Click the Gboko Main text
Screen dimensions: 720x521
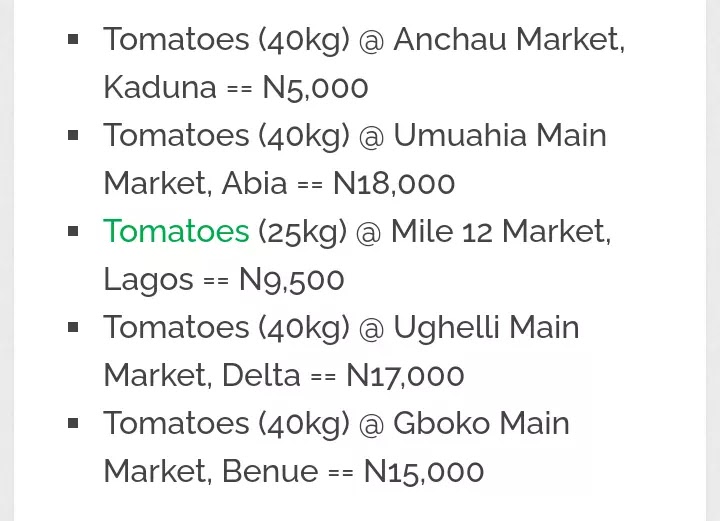[481, 424]
